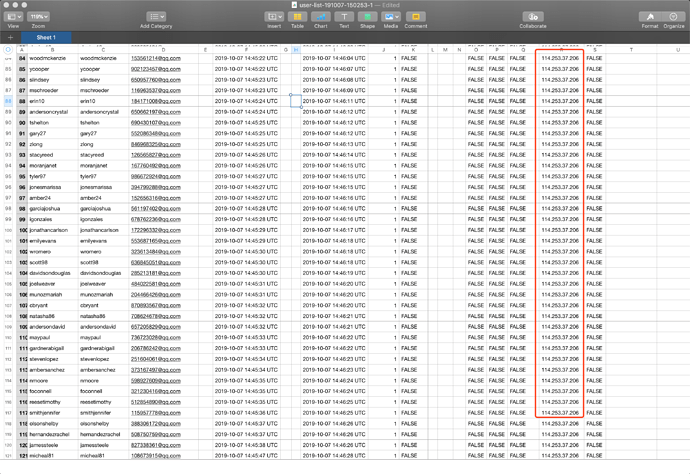Open the Insert menu in toolbar
The width and height of the screenshot is (690, 474).
point(274,17)
